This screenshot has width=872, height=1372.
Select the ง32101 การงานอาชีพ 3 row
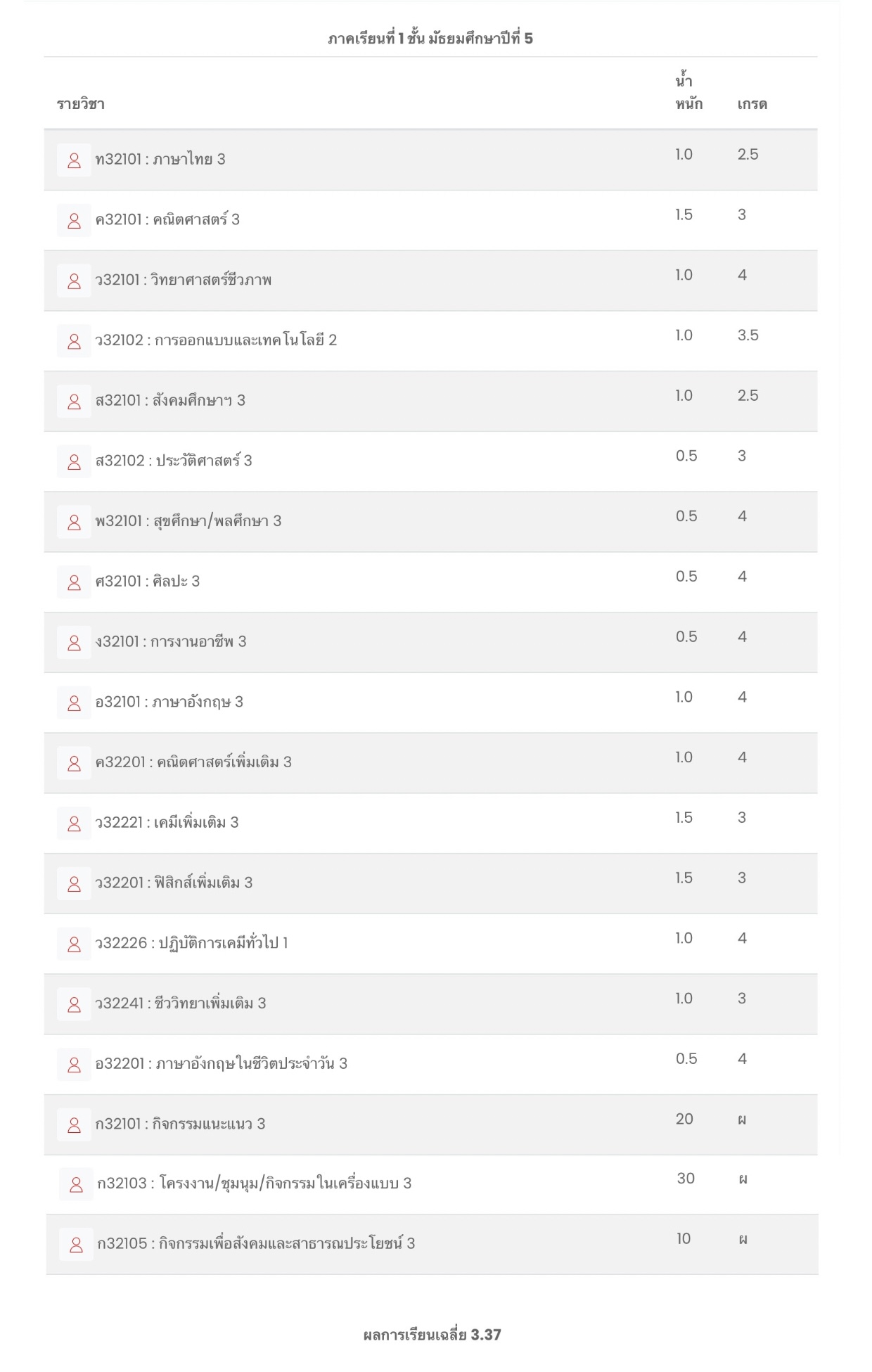(x=430, y=643)
